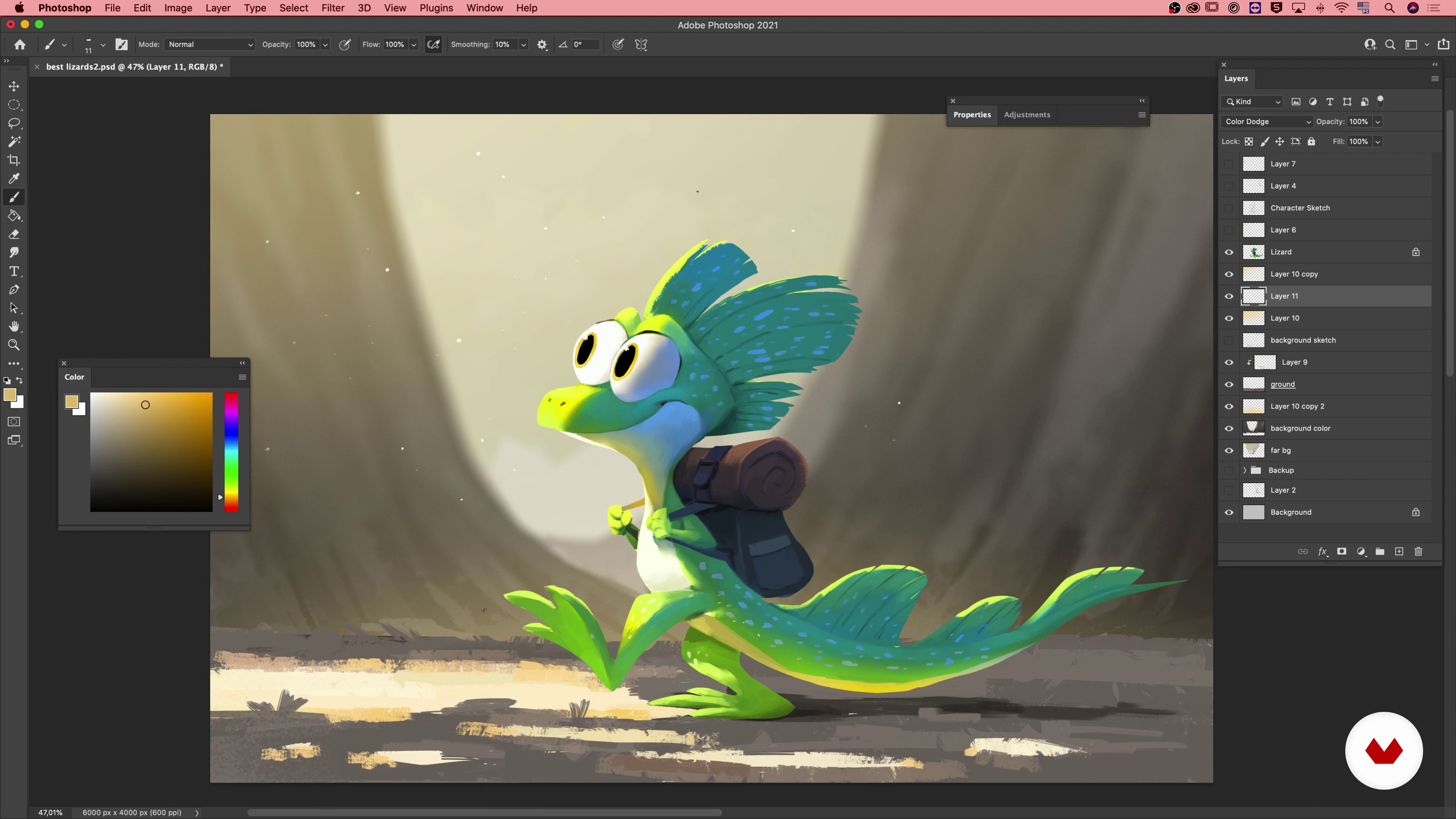Toggle symmetry paint butterfly icon
Screen dimensions: 1456x819
coord(641,45)
